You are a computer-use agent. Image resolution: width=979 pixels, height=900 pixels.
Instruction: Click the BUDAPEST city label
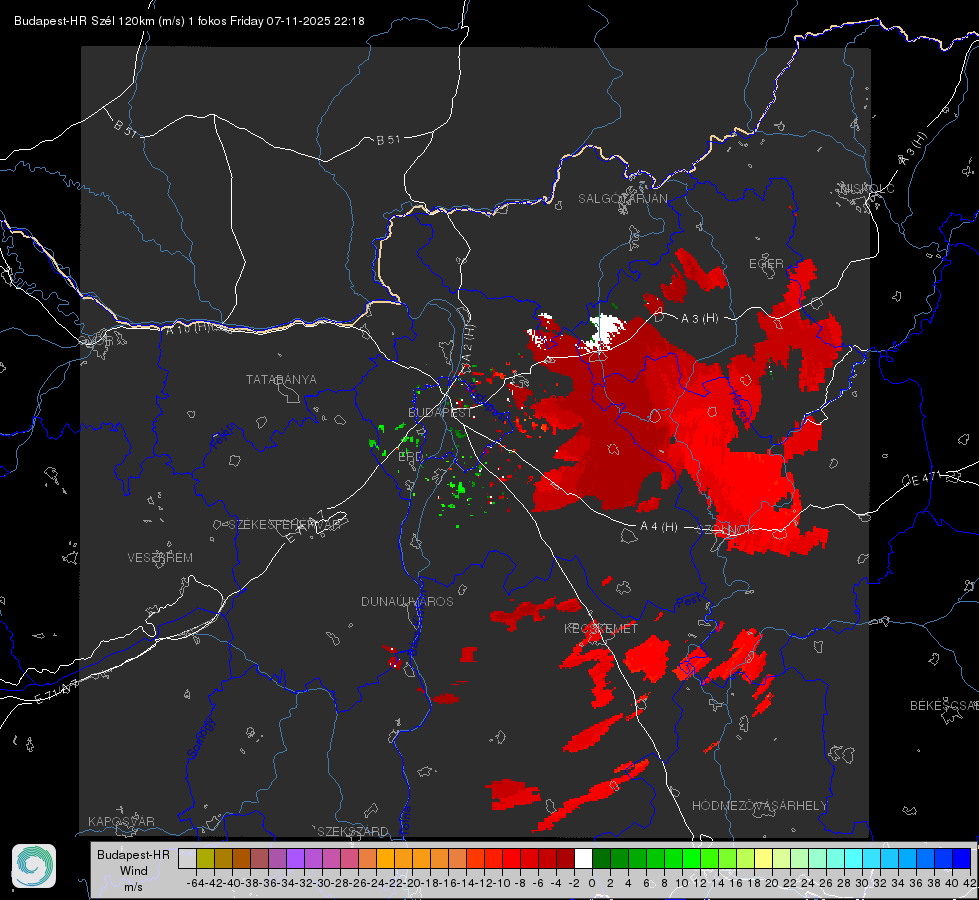[440, 413]
